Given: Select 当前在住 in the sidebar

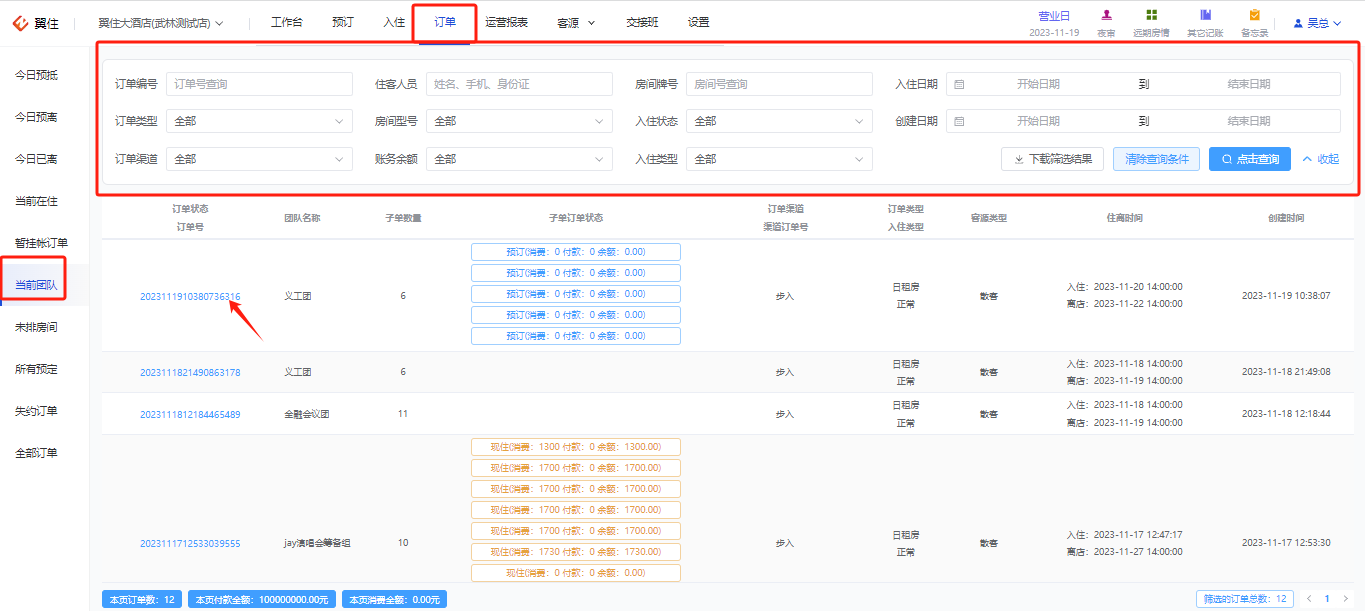Looking at the screenshot, I should (36, 201).
